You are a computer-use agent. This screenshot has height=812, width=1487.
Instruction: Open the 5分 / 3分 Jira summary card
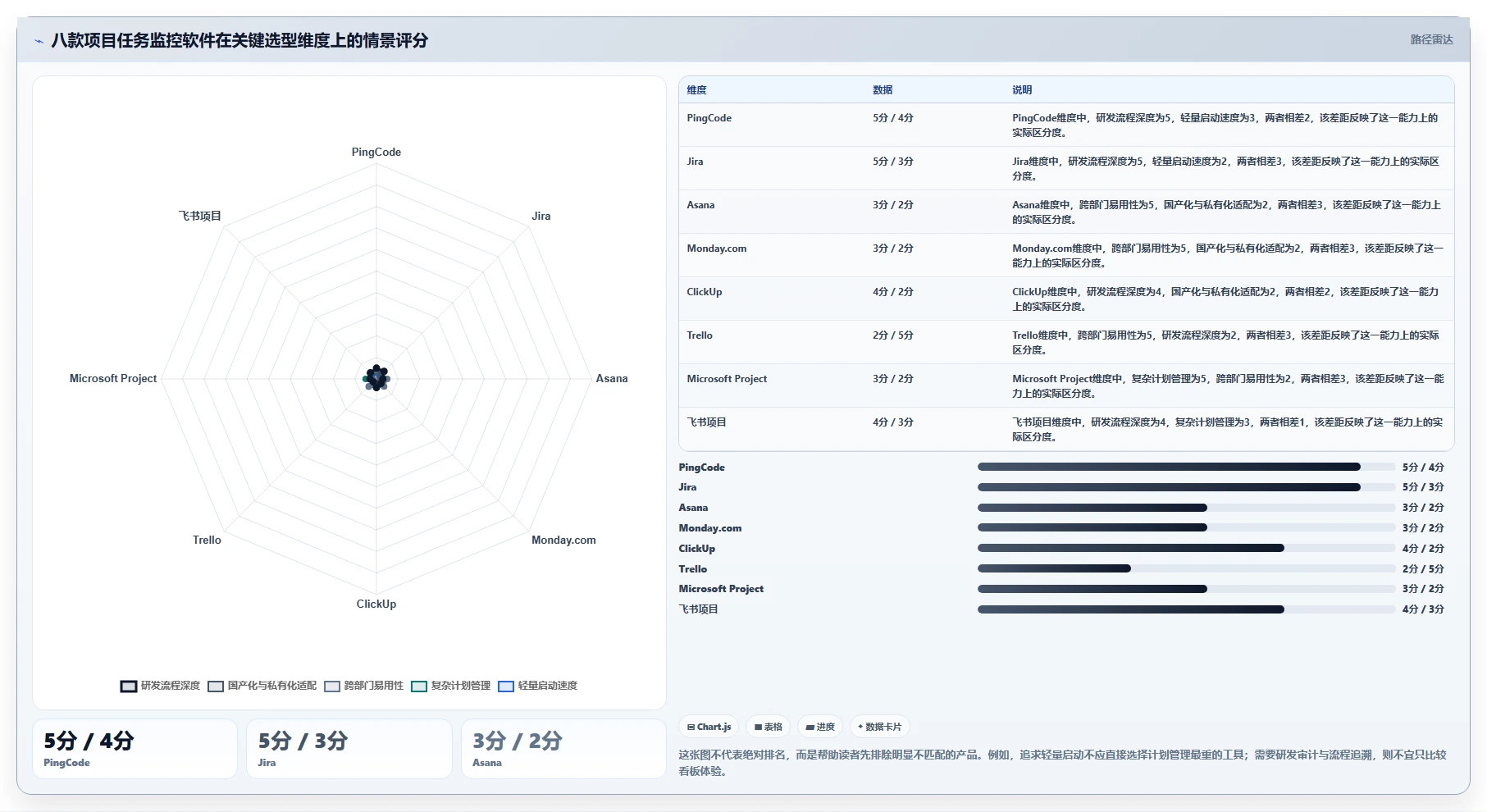tap(349, 749)
